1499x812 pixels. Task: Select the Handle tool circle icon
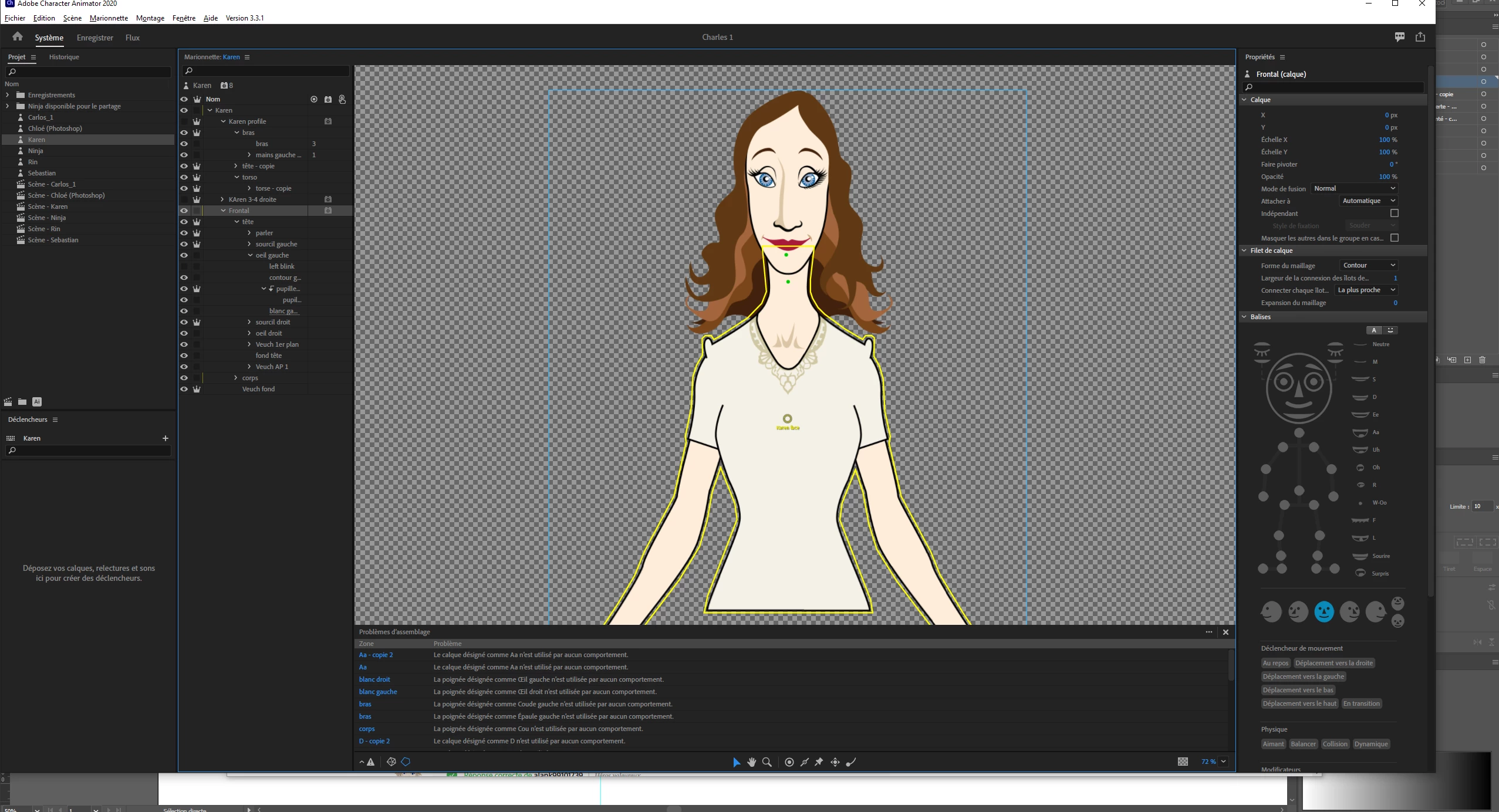[x=789, y=762]
